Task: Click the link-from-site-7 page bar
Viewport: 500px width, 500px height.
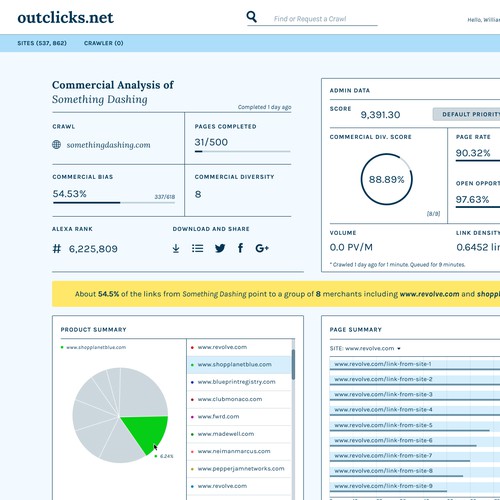Action: [x=415, y=456]
